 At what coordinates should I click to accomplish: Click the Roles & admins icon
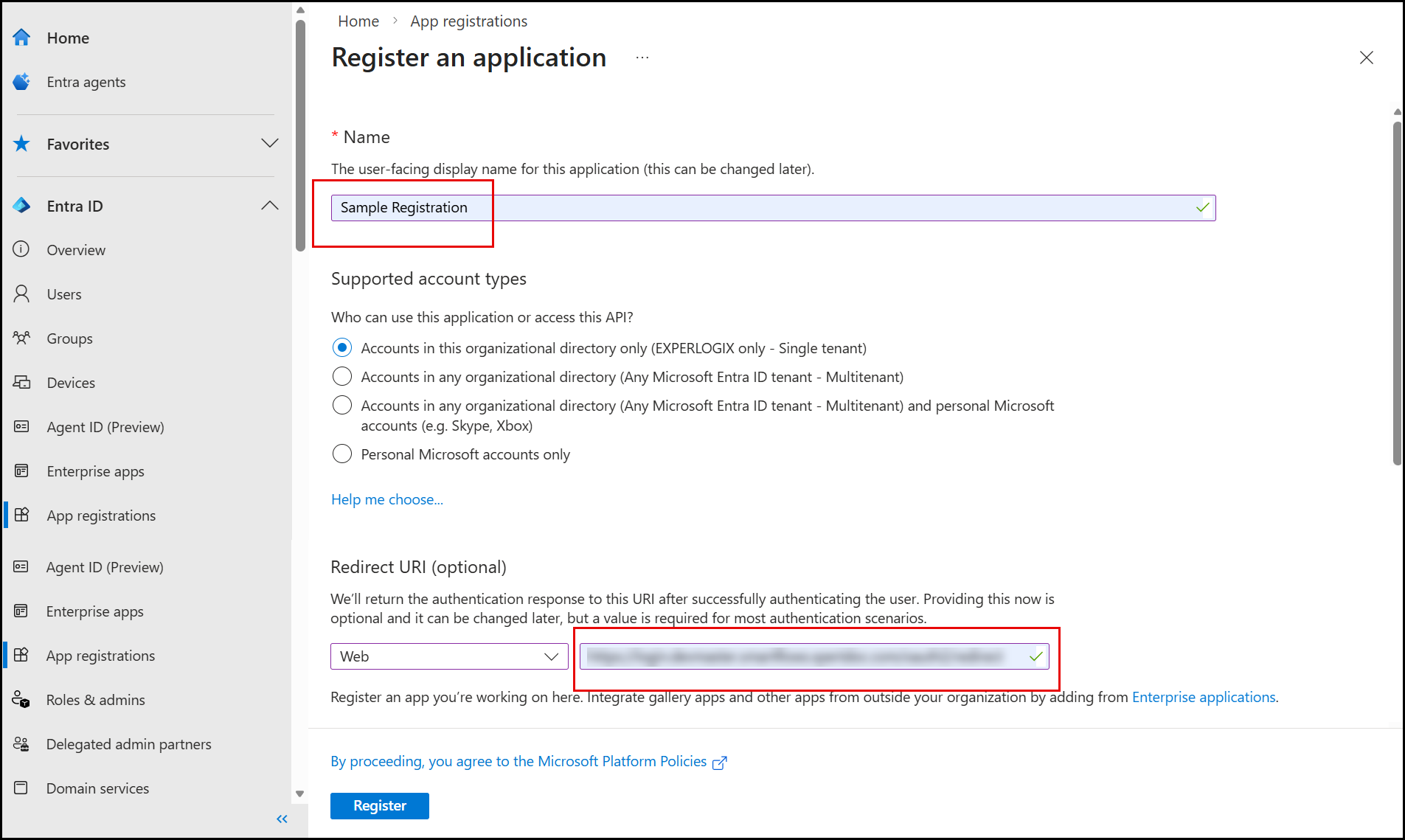(x=21, y=699)
